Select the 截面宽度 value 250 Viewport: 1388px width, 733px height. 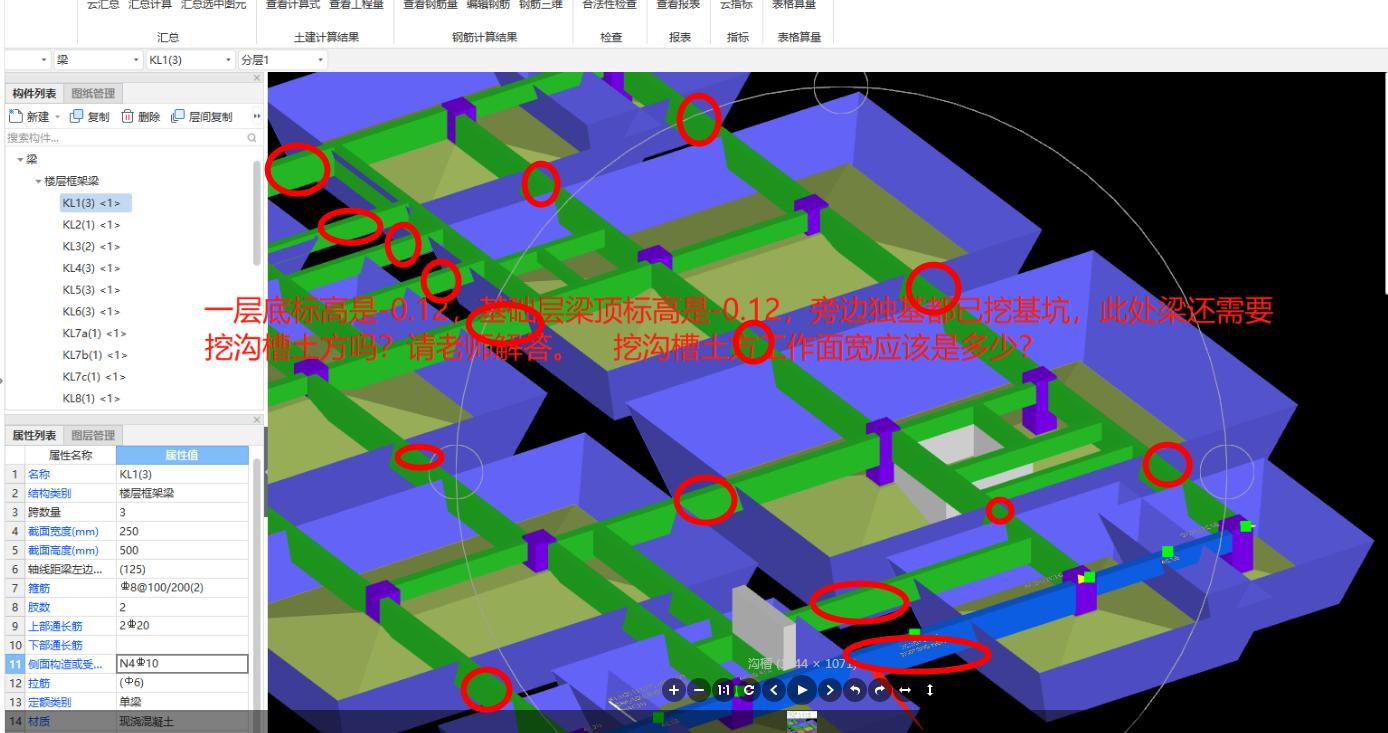tap(182, 531)
